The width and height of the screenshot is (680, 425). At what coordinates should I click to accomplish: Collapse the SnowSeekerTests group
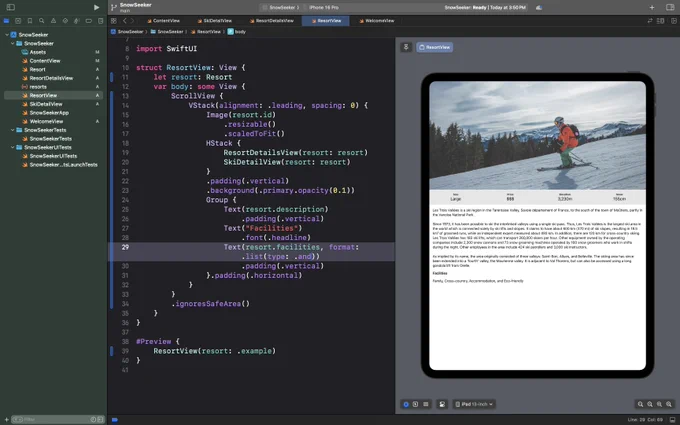[x=13, y=130]
